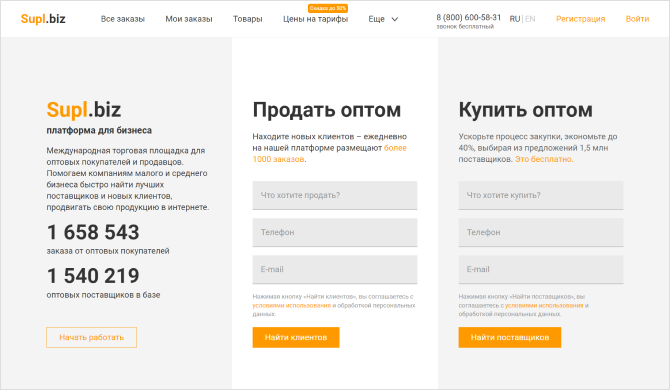Switch language to RU
The width and height of the screenshot is (670, 390).
[515, 19]
